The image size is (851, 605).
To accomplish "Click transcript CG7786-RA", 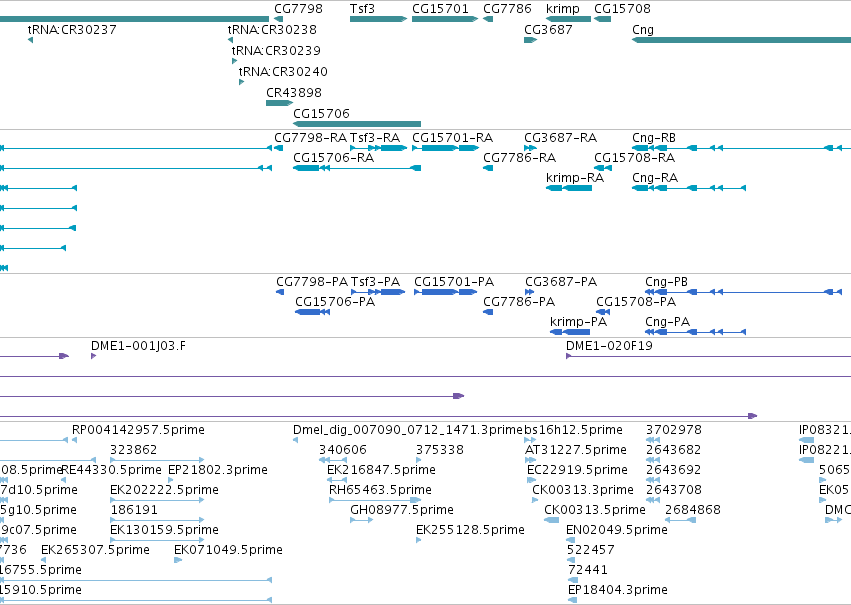I will tap(519, 158).
